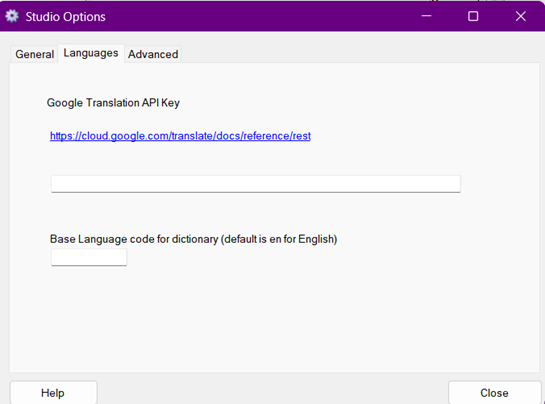This screenshot has width=545, height=404.
Task: Click the Base Language code input box
Action: [x=89, y=257]
